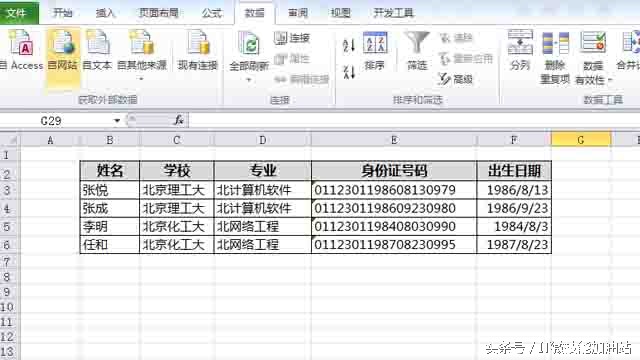Expand the 全部刷新 dropdown arrow
The width and height of the screenshot is (640, 360).
point(249,80)
